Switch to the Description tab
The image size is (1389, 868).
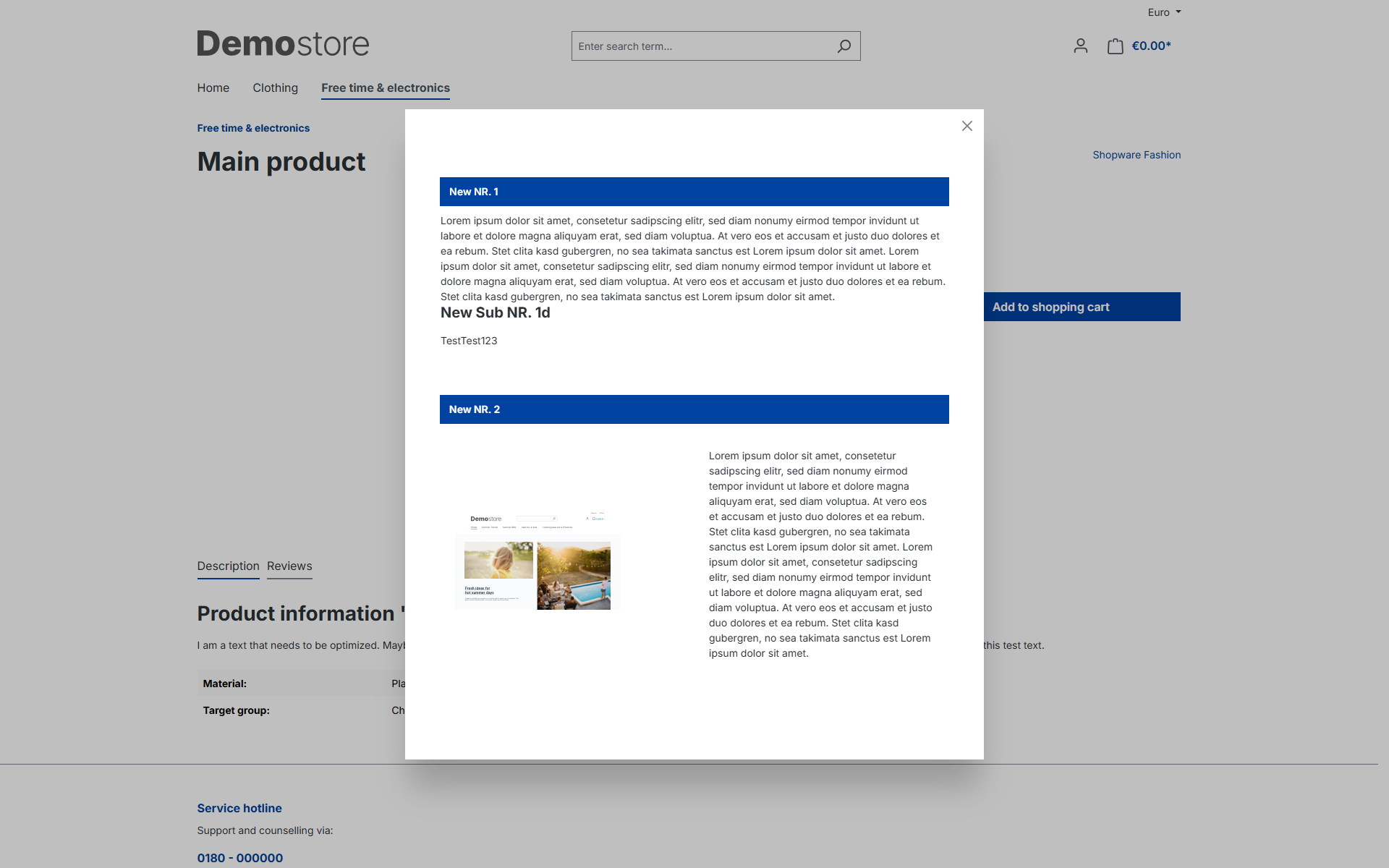[228, 566]
